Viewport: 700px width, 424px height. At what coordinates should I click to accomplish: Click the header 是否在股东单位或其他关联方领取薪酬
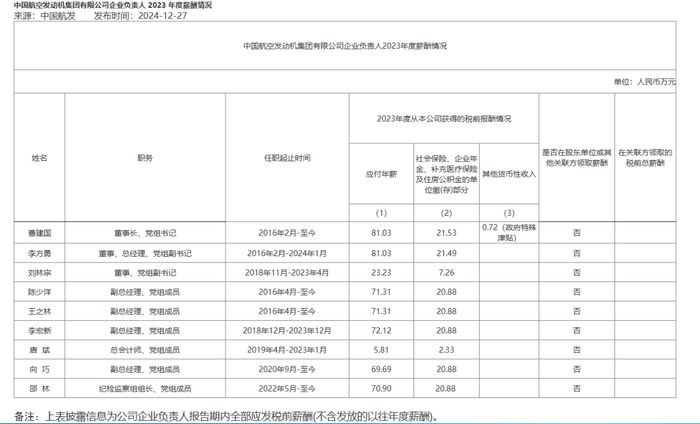(x=577, y=158)
